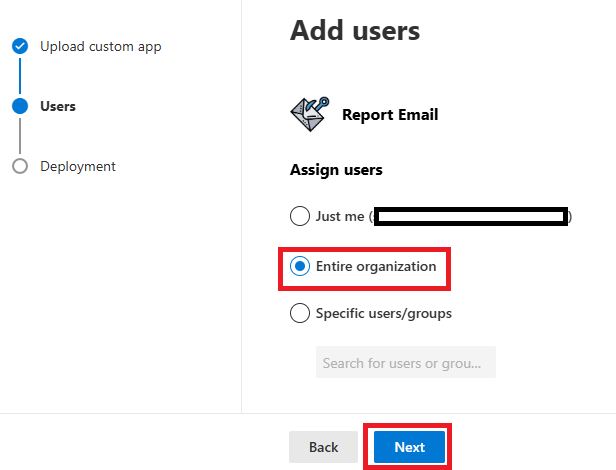The width and height of the screenshot is (616, 470).
Task: Click the Assign users section label
Action: click(336, 169)
